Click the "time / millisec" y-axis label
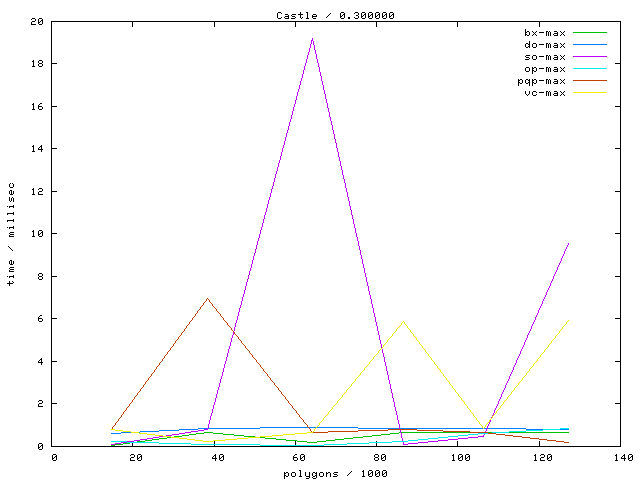The height and width of the screenshot is (480, 640). [11, 233]
